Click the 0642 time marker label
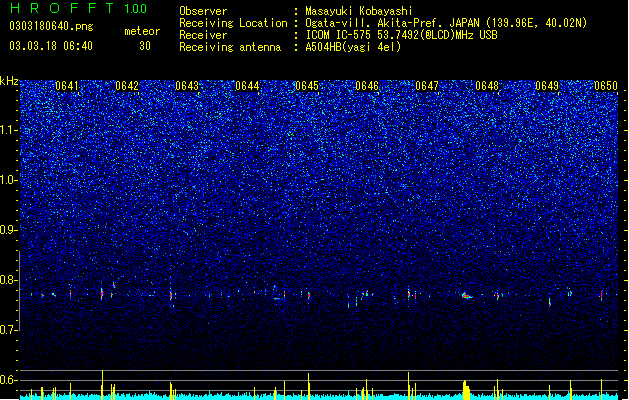This screenshot has width=629, height=400. click(127, 86)
